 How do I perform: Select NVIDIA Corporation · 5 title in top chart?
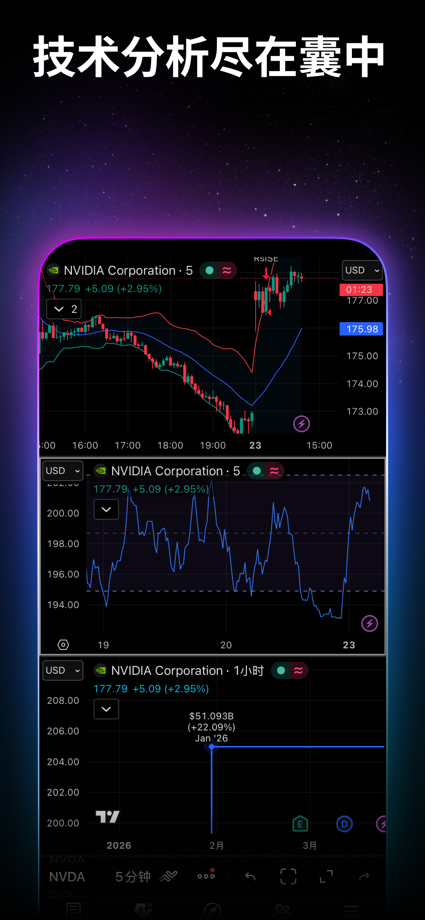coord(128,270)
